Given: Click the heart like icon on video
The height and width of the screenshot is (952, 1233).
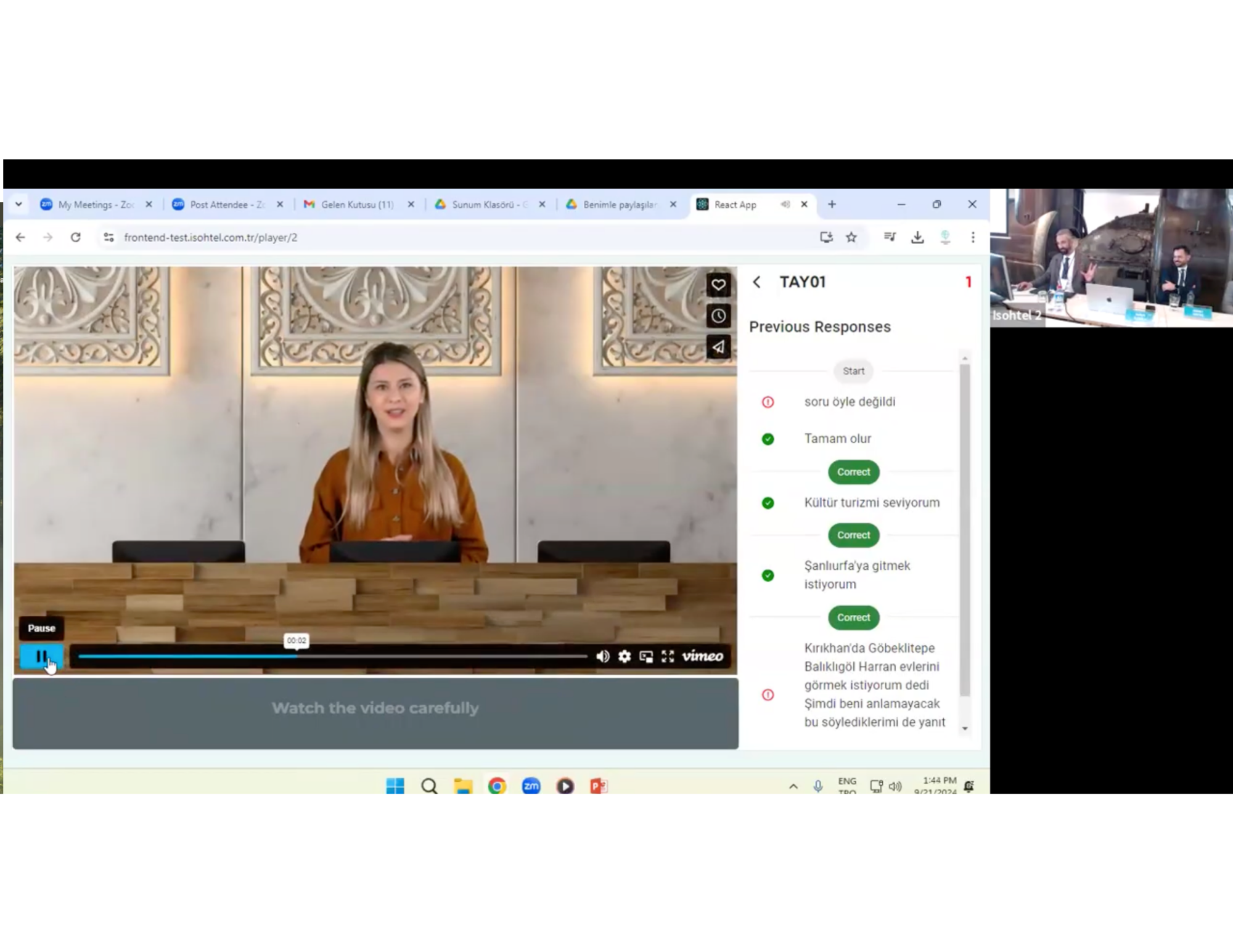Looking at the screenshot, I should [x=718, y=285].
